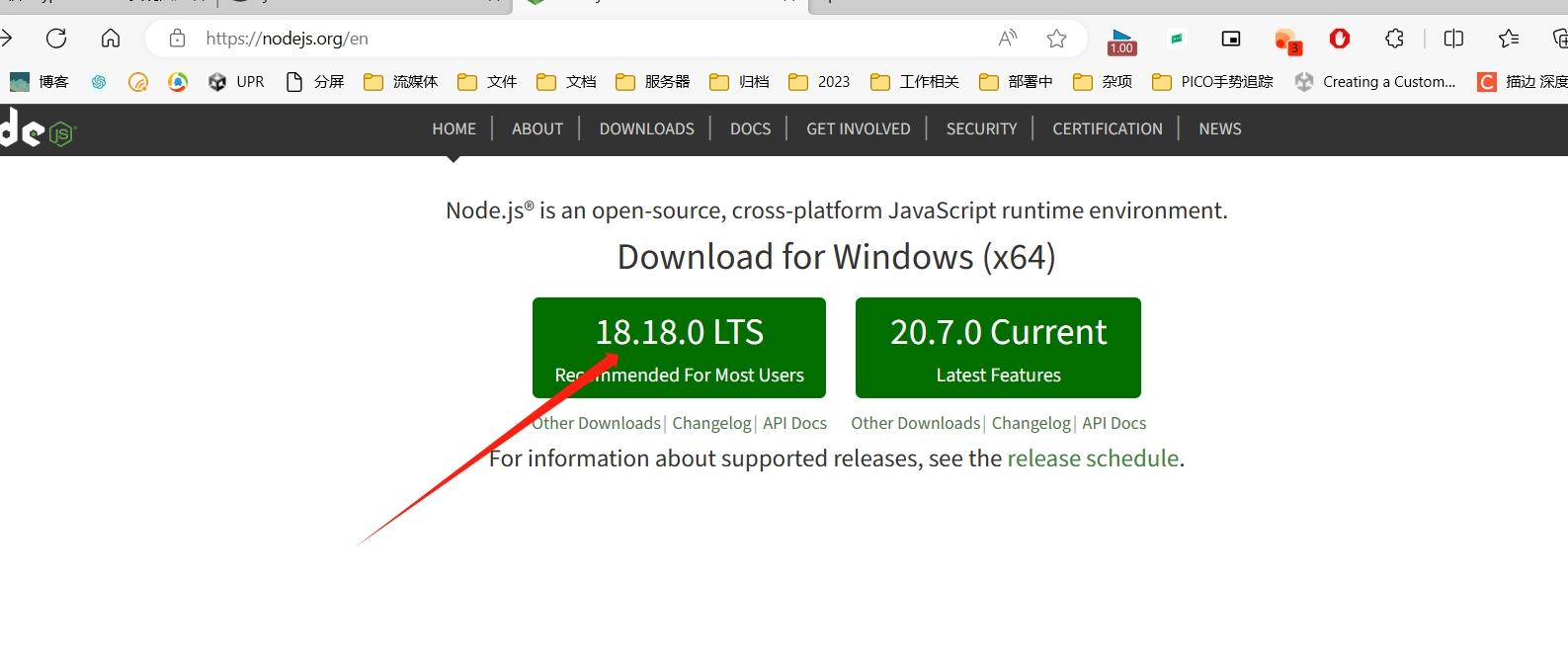Open the 杂项 bookmark folder
The image size is (1568, 667).
1103,82
